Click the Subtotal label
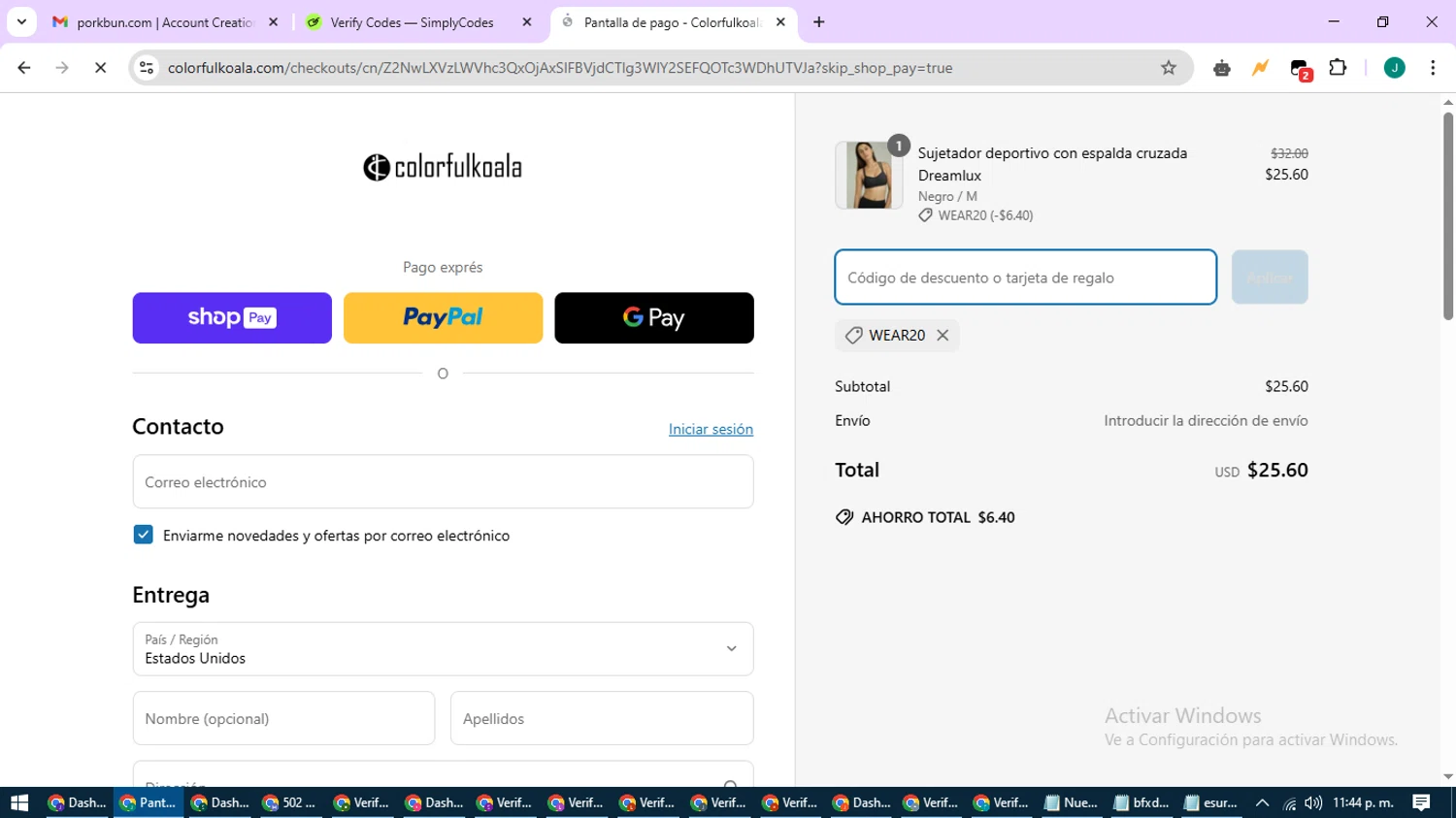 click(x=862, y=386)
